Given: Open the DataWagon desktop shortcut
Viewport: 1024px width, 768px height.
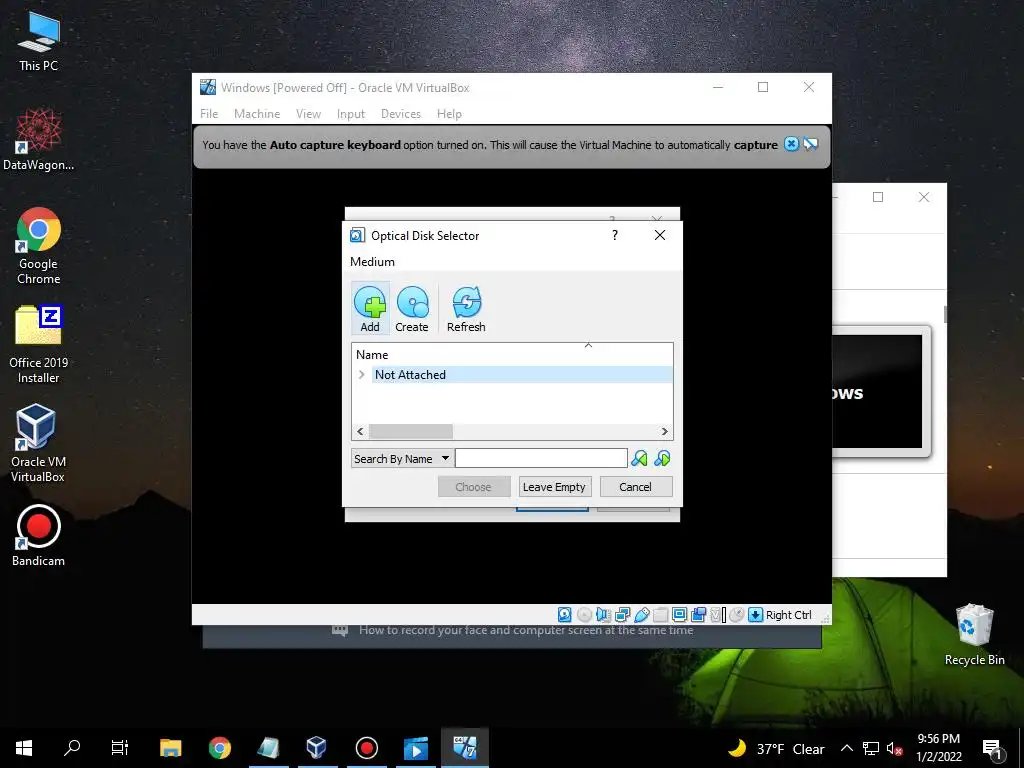Looking at the screenshot, I should [x=39, y=139].
